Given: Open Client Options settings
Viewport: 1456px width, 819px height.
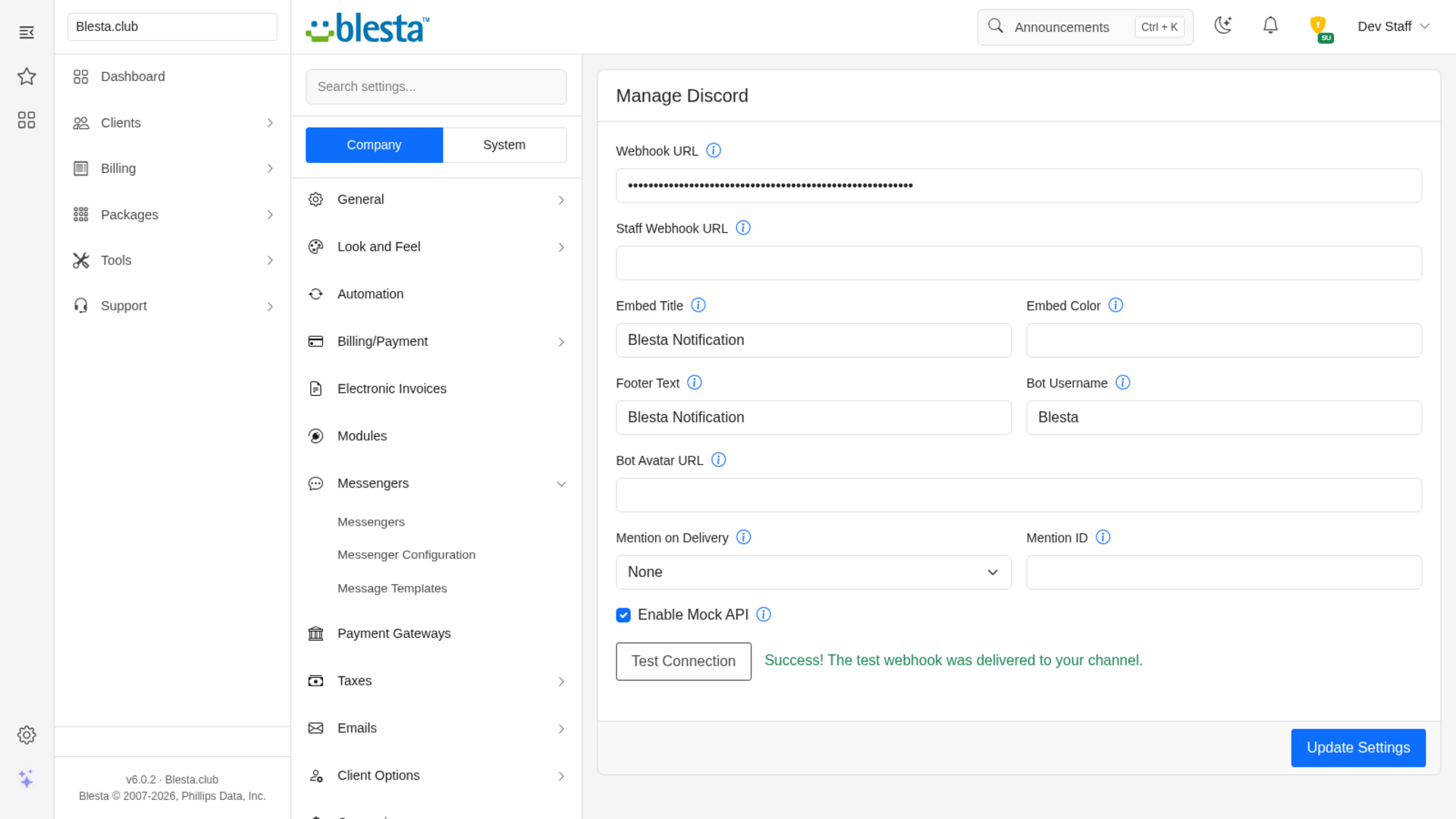Looking at the screenshot, I should 436,775.
